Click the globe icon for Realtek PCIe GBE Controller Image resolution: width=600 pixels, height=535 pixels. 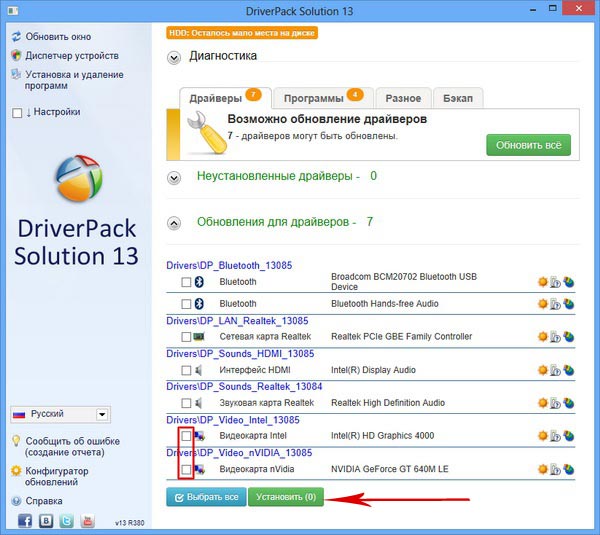[569, 336]
